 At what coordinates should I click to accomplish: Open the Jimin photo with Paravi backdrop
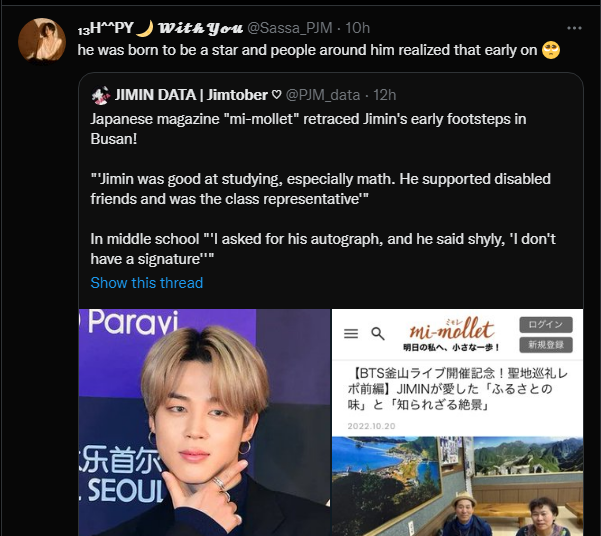(204, 422)
